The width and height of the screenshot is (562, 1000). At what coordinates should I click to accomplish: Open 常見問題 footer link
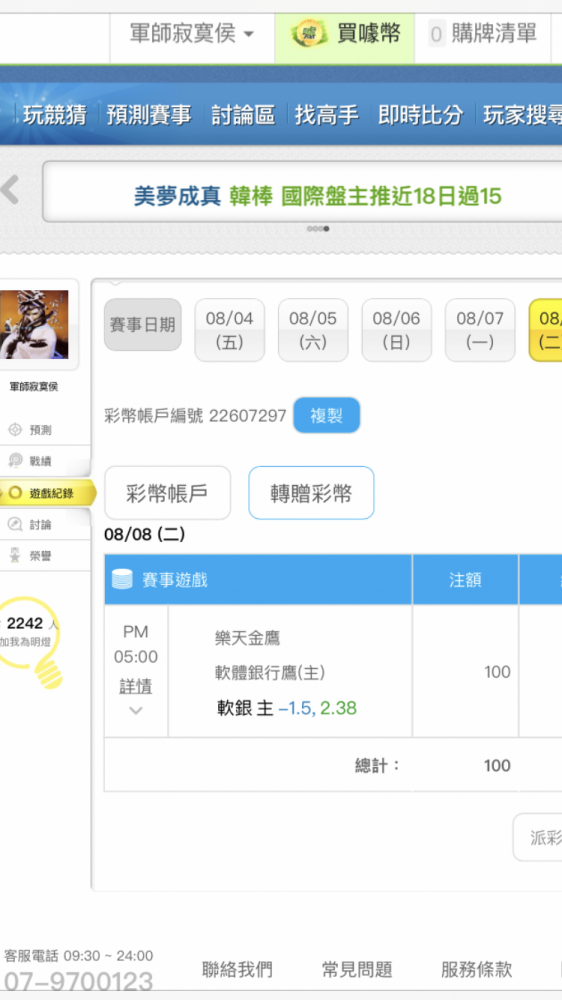[x=357, y=970]
